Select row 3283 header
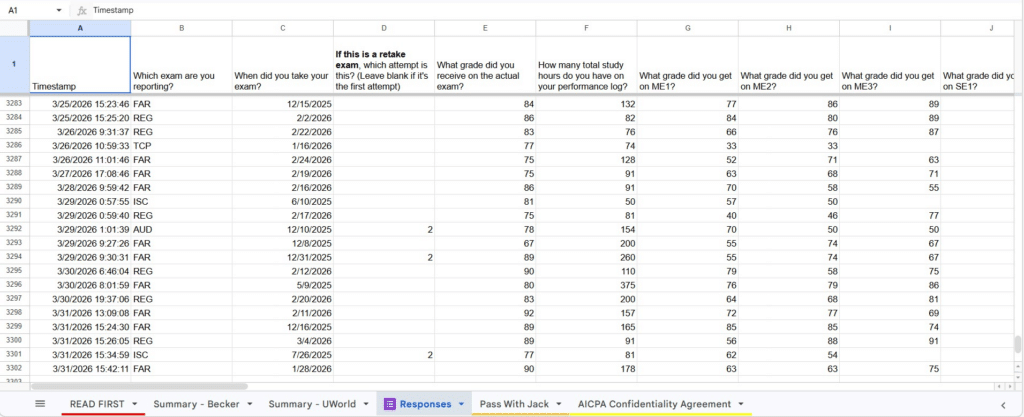This screenshot has width=1024, height=417. [x=14, y=104]
